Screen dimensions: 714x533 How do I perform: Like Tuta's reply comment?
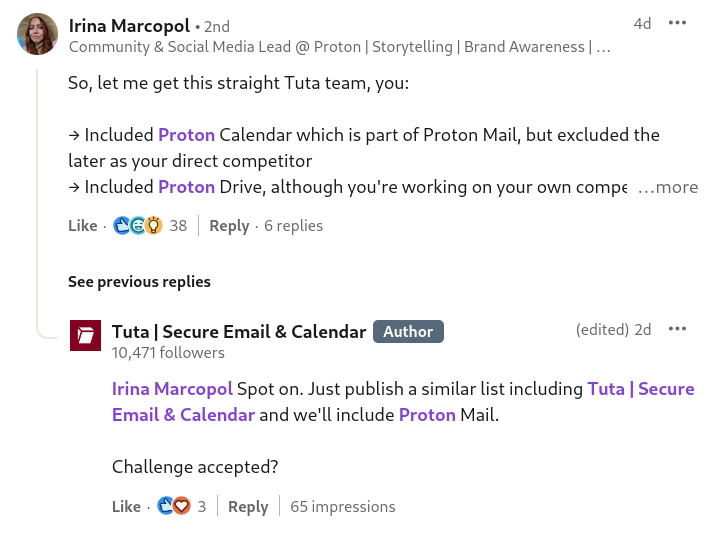[x=126, y=507]
